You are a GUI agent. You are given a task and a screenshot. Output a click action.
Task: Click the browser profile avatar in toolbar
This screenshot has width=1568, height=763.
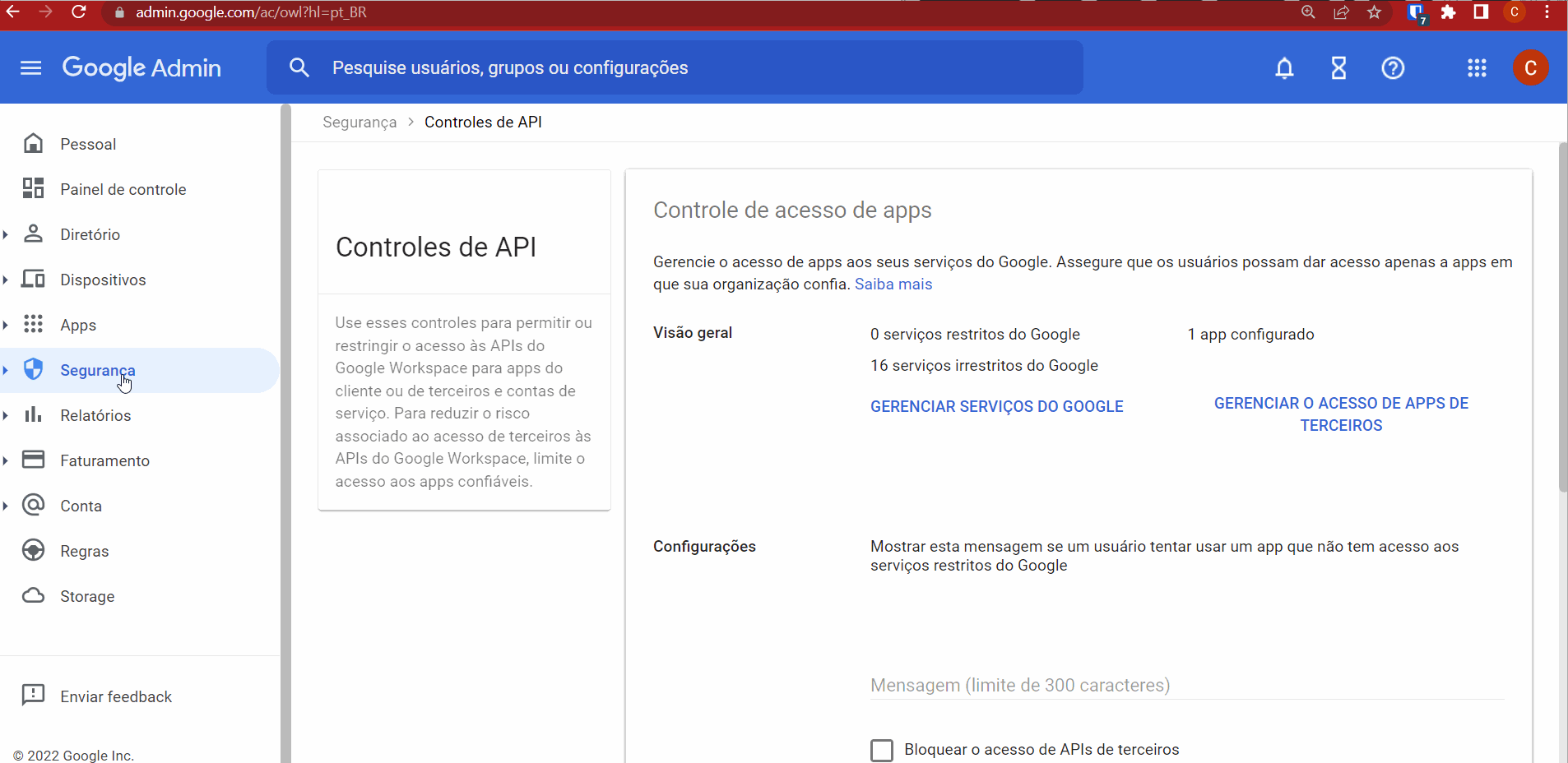tap(1514, 12)
